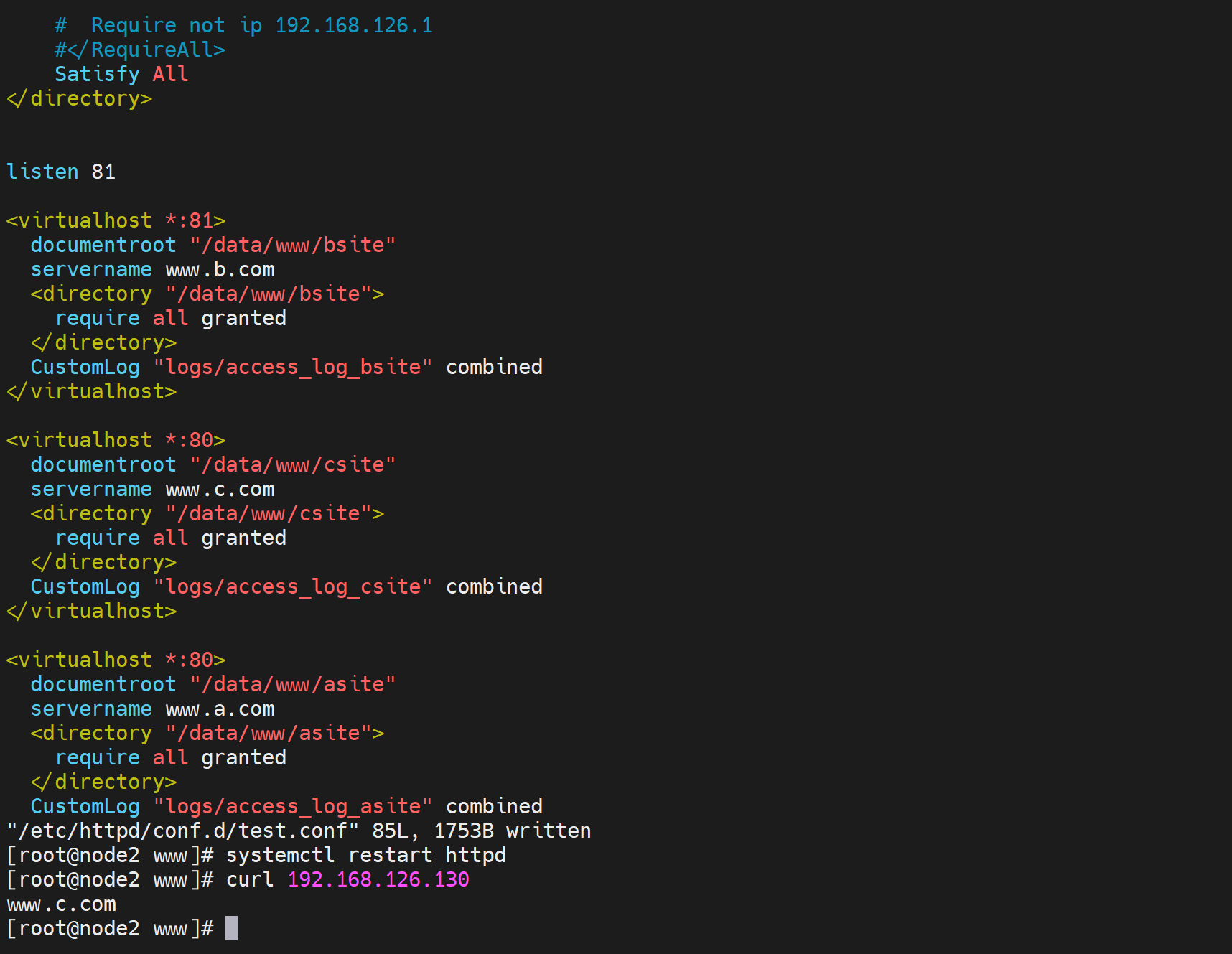Click the Satisfy All directive
Viewport: 1232px width, 954px height.
tap(121, 74)
